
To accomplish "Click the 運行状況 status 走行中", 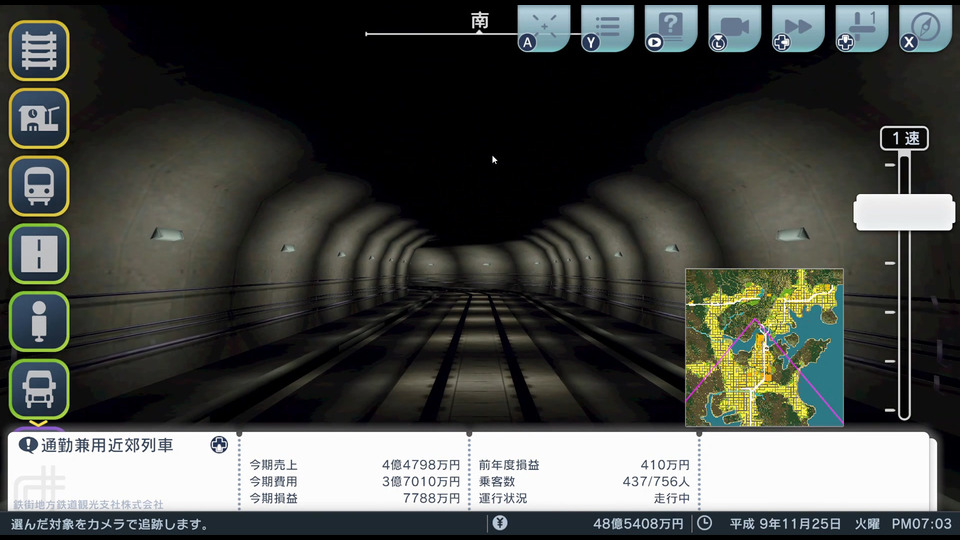I will (672, 498).
